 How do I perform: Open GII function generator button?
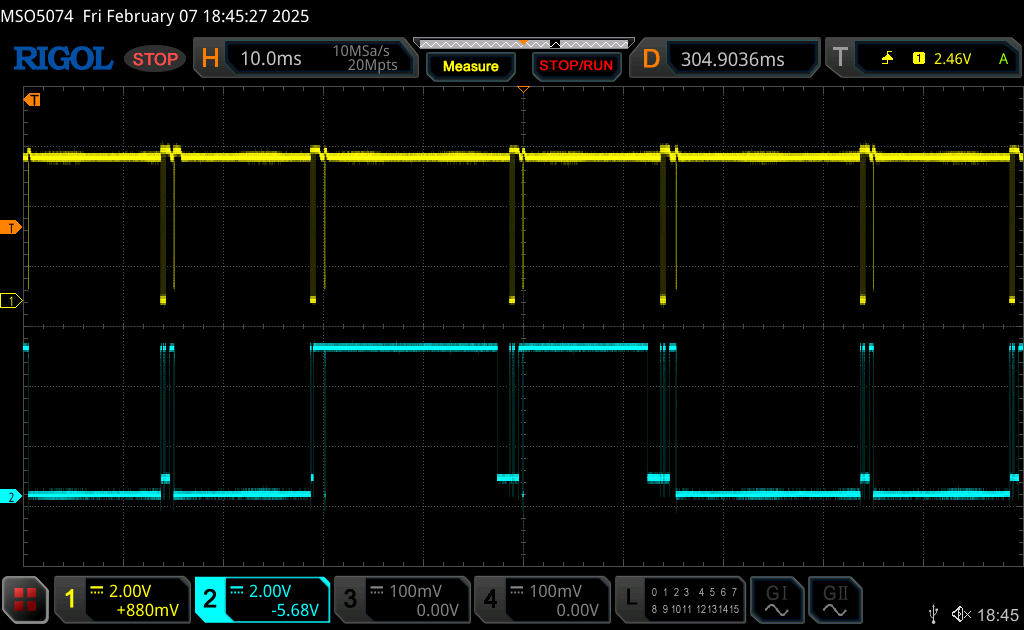click(835, 599)
